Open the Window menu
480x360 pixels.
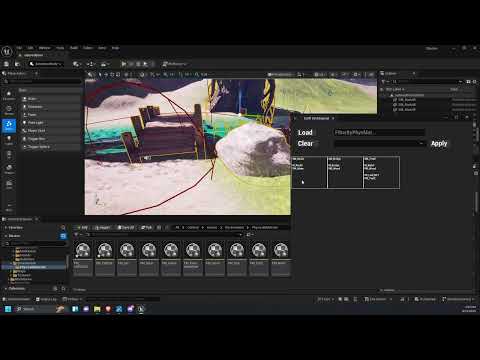pyautogui.click(x=44, y=48)
